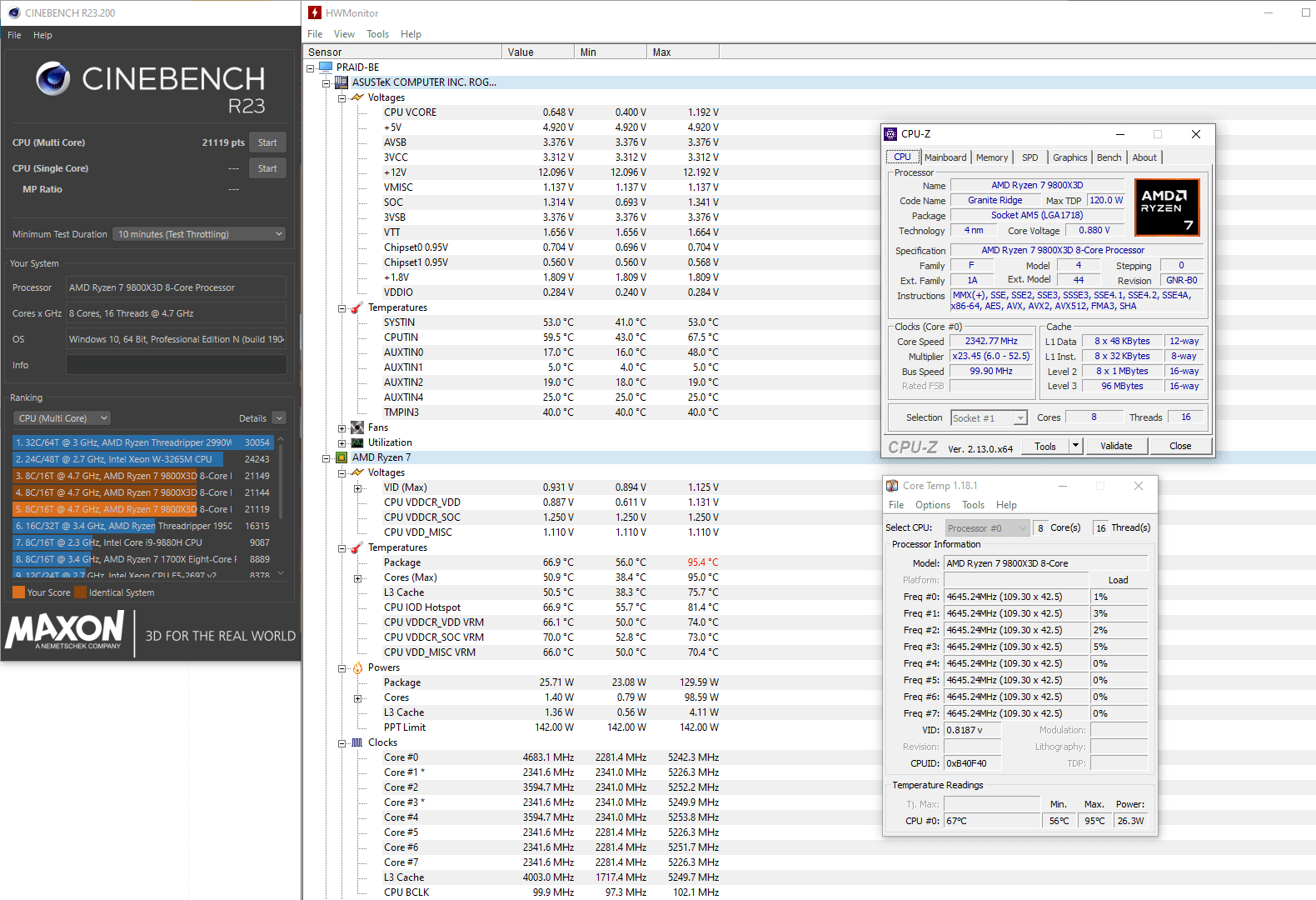
Task: Switch to Mainboard tab in CPU-Z
Action: tap(945, 157)
